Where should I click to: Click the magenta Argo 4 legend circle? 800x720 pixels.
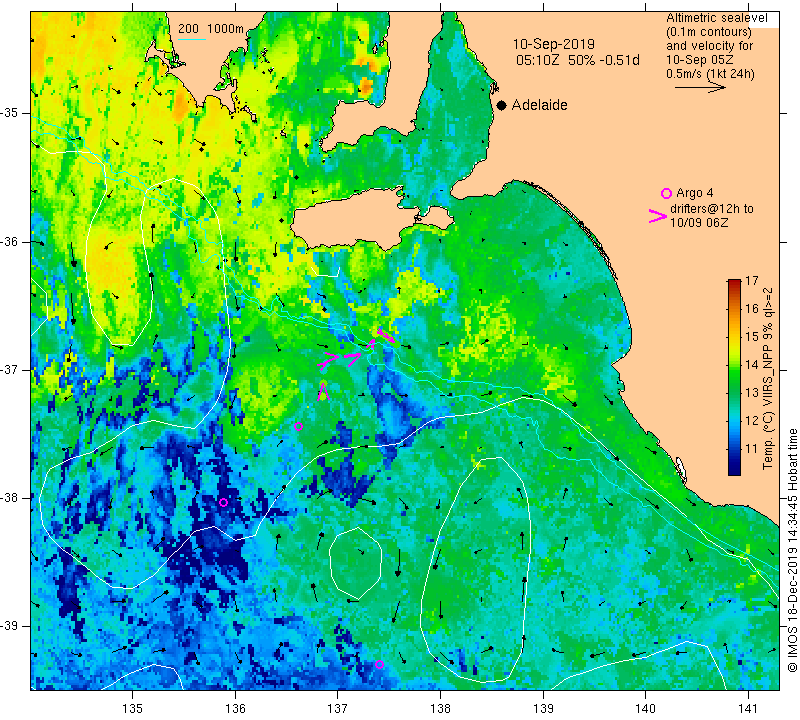coord(666,193)
